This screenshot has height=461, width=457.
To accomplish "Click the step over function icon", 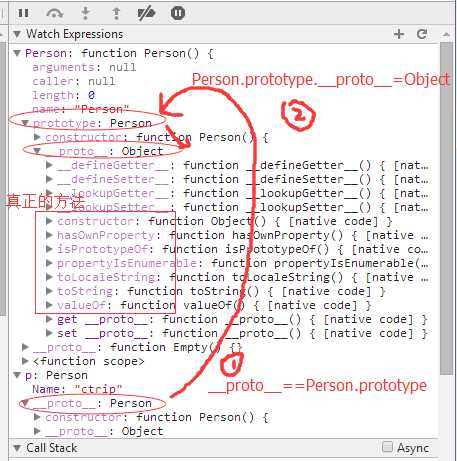I will (55, 13).
